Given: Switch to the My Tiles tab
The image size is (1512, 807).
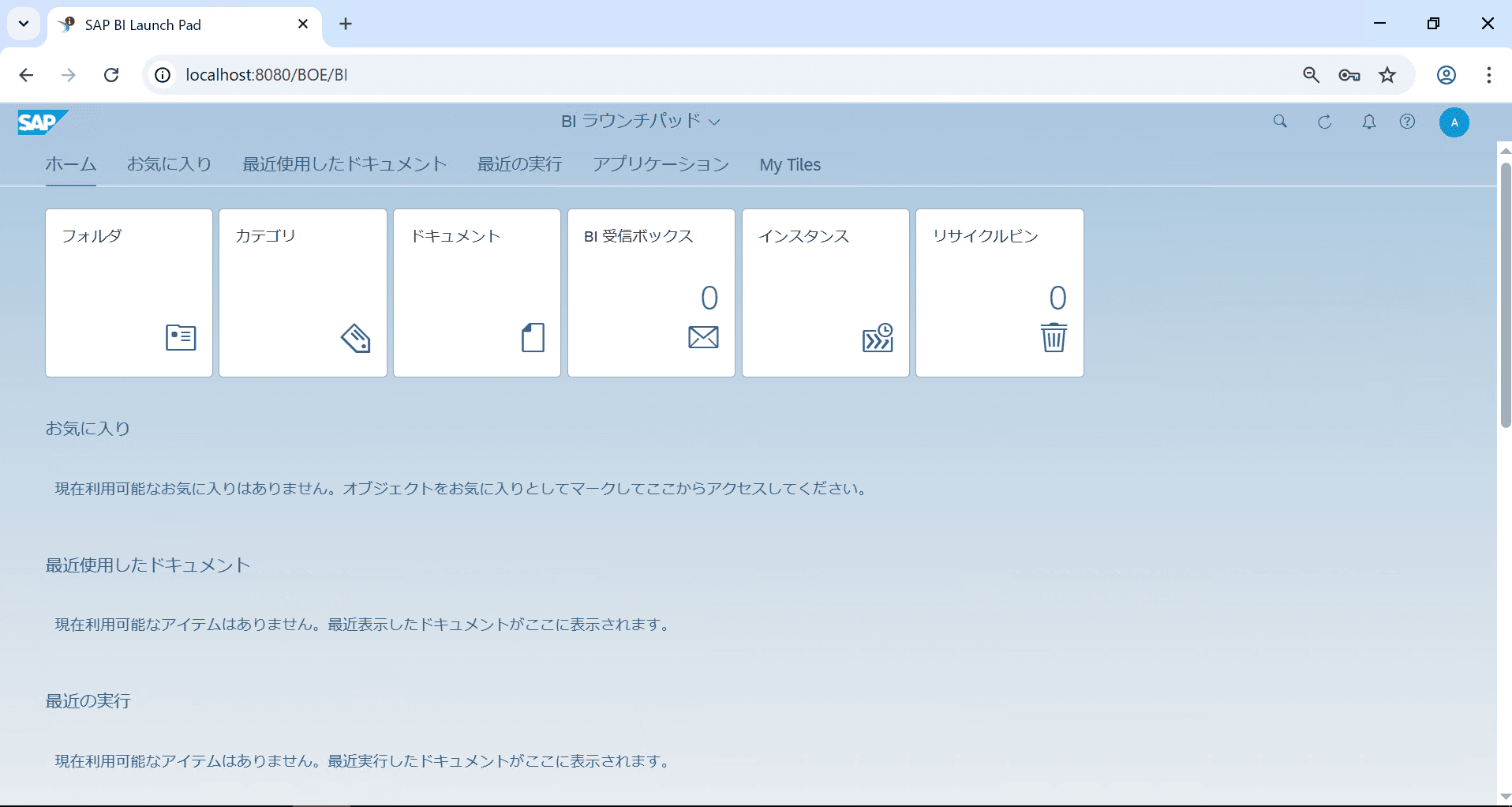Looking at the screenshot, I should coord(790,164).
